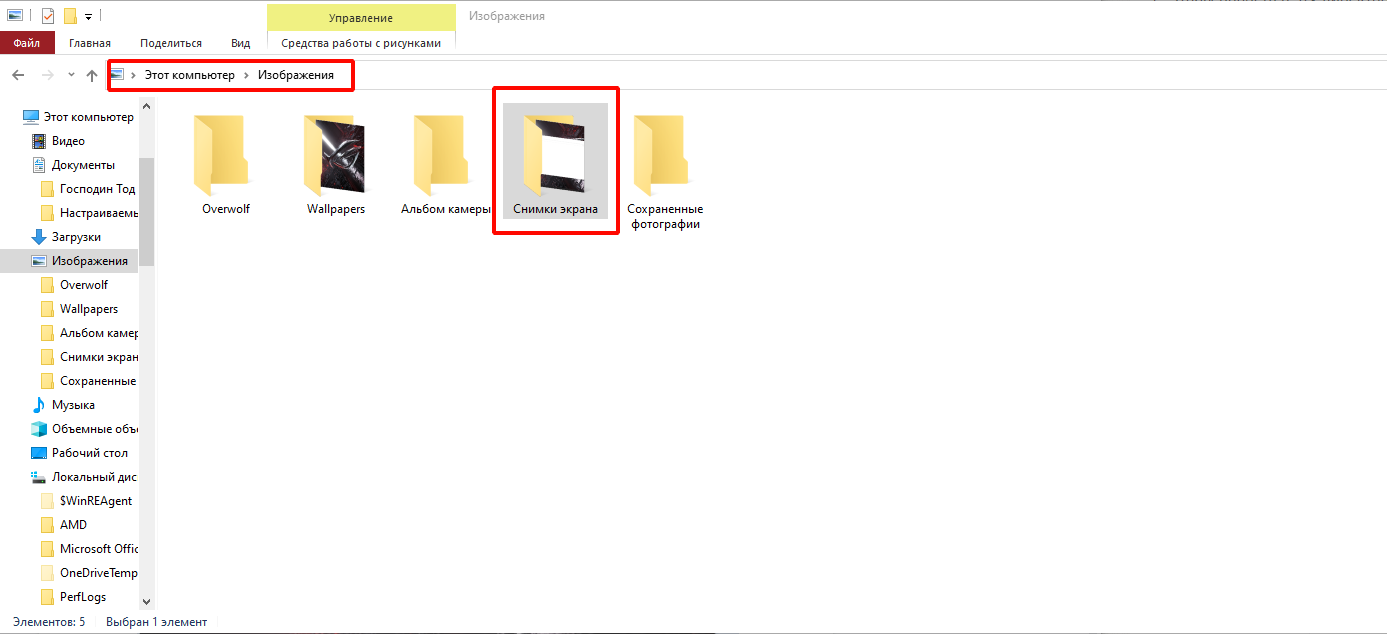
Task: Expand chevron before Этот компьютер in address bar
Action: pos(134,75)
